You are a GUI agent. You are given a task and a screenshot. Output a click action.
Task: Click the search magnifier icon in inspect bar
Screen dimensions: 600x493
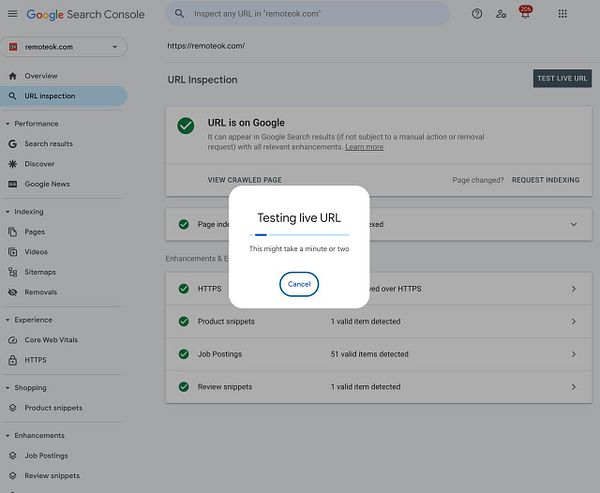tap(179, 14)
